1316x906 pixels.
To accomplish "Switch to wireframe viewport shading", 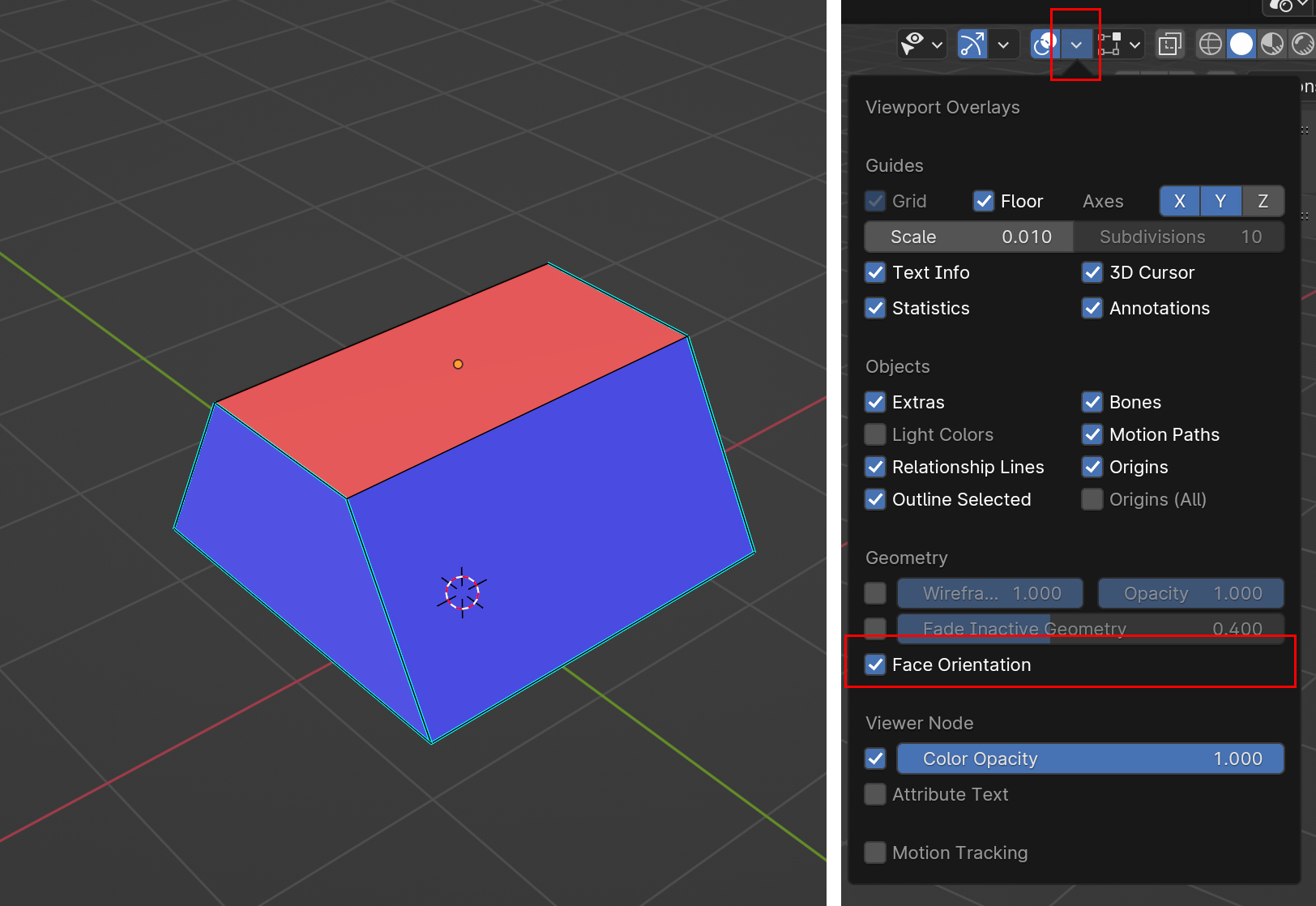I will pos(1210,45).
